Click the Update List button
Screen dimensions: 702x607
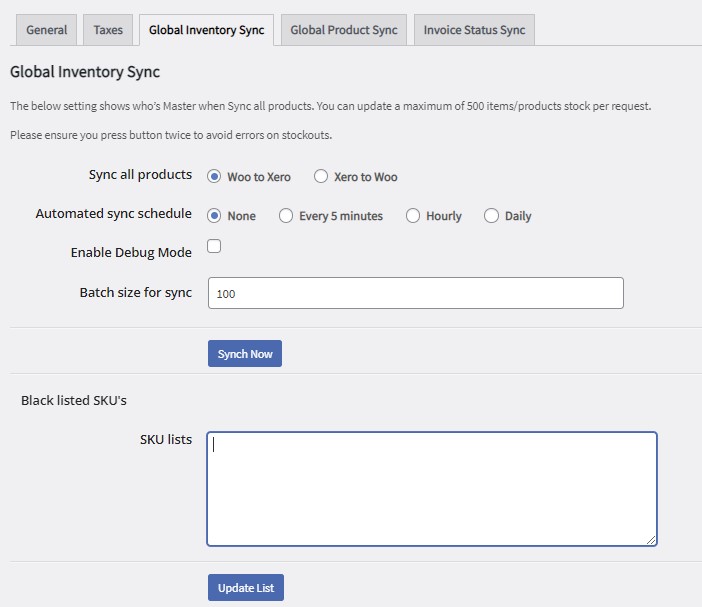[x=246, y=588]
